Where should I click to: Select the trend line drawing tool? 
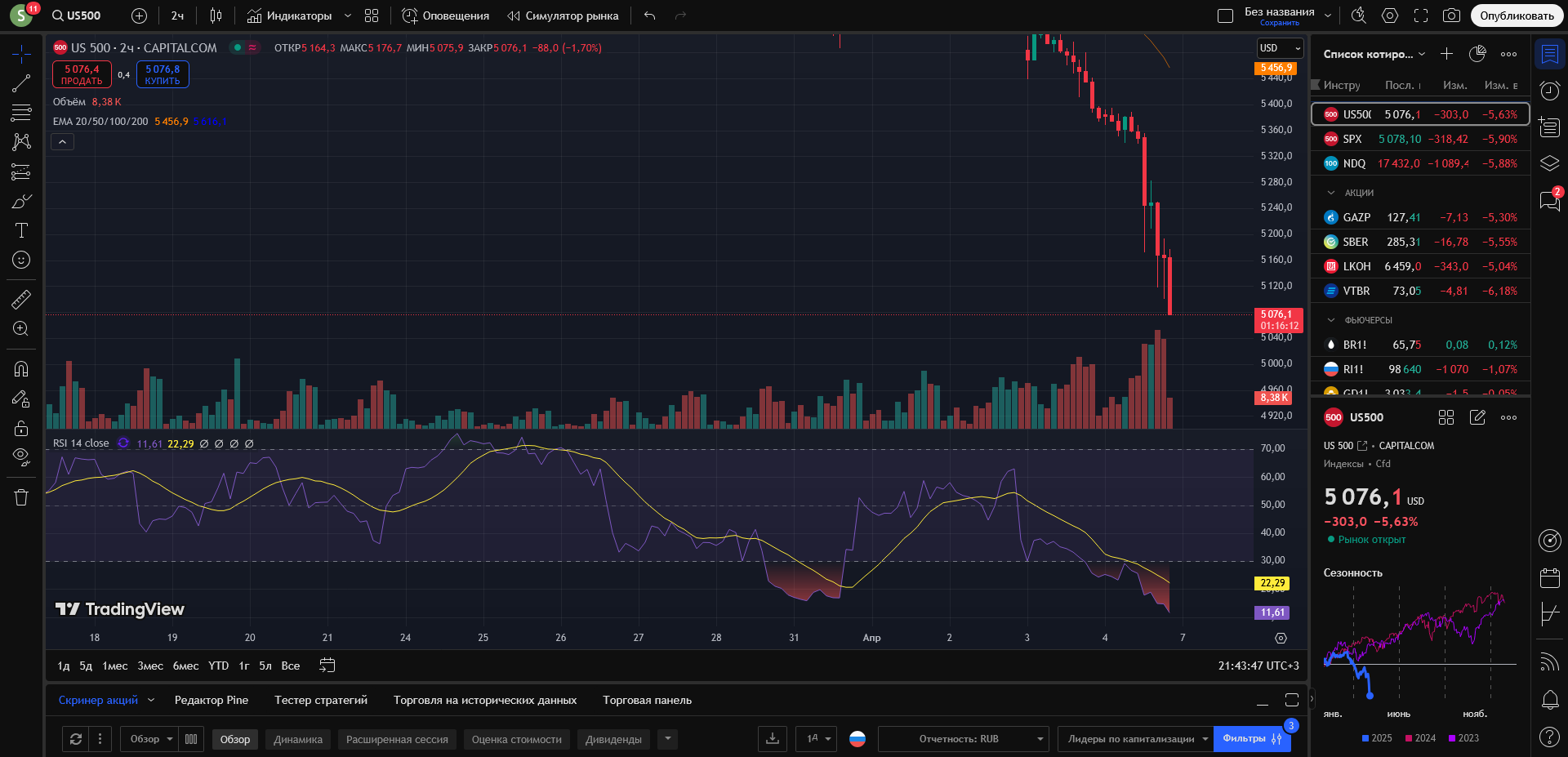pyautogui.click(x=21, y=83)
